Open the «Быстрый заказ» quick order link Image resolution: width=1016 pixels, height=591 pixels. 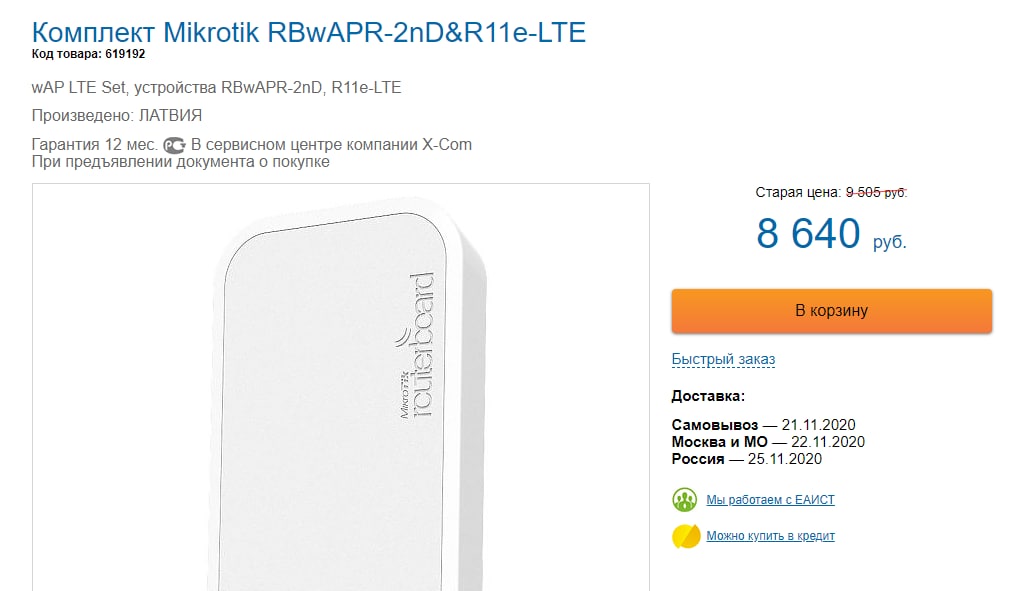pos(723,359)
